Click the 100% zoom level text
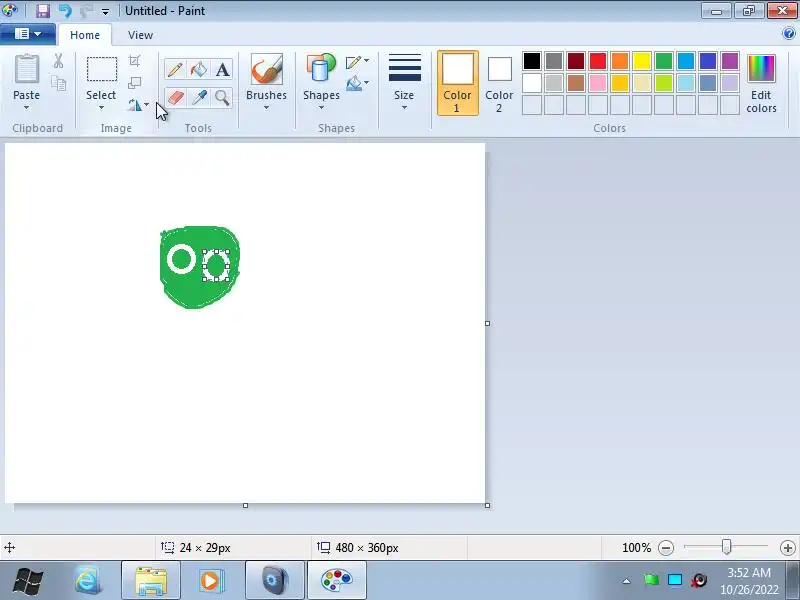This screenshot has width=800, height=600. 637,548
